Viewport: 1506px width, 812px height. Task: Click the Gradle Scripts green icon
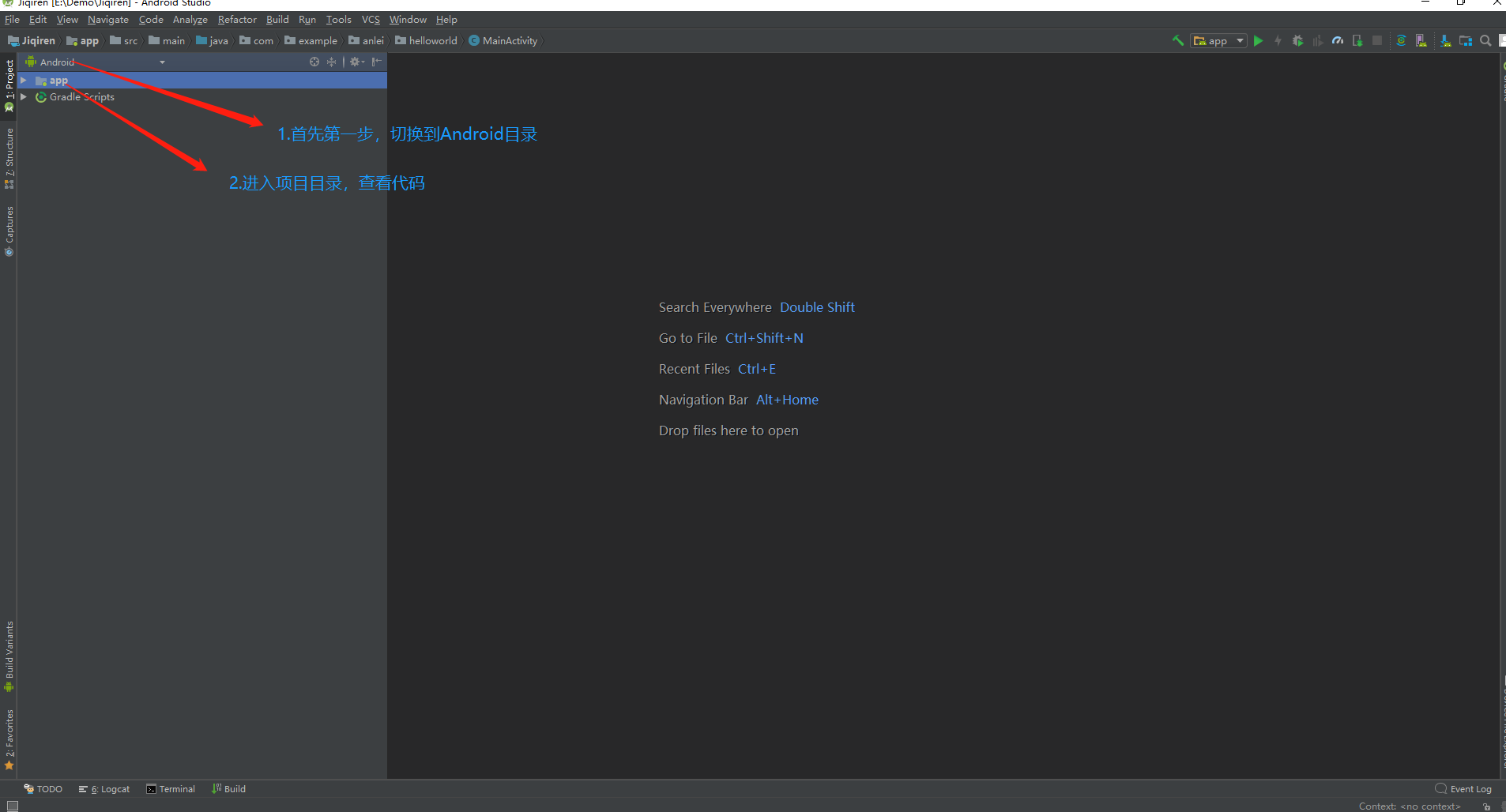(x=41, y=97)
